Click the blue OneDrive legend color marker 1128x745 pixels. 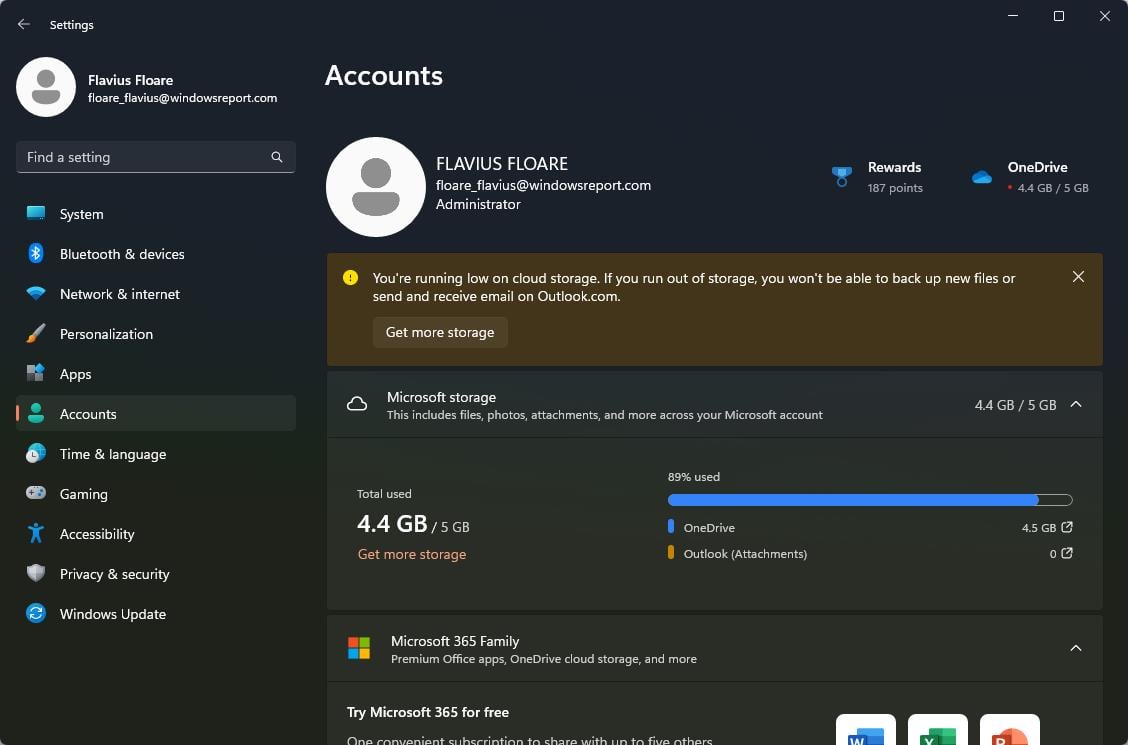coord(670,526)
